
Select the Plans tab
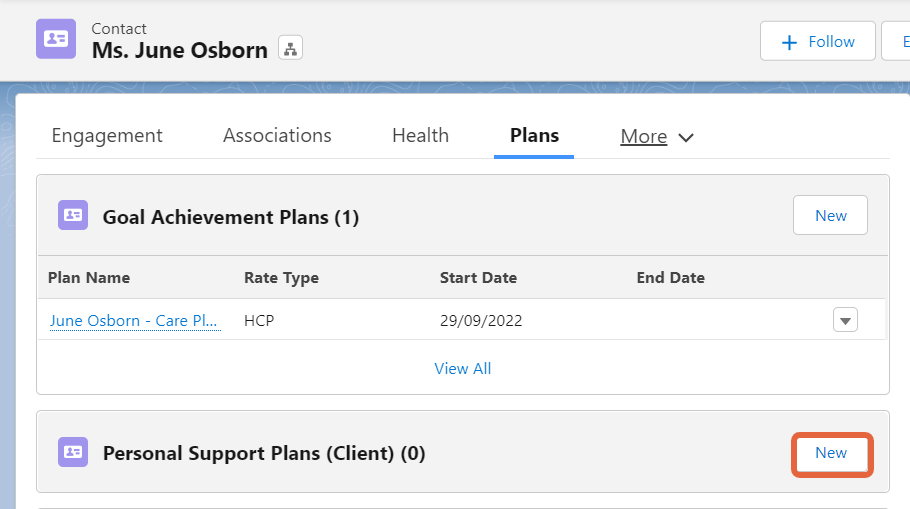point(535,135)
